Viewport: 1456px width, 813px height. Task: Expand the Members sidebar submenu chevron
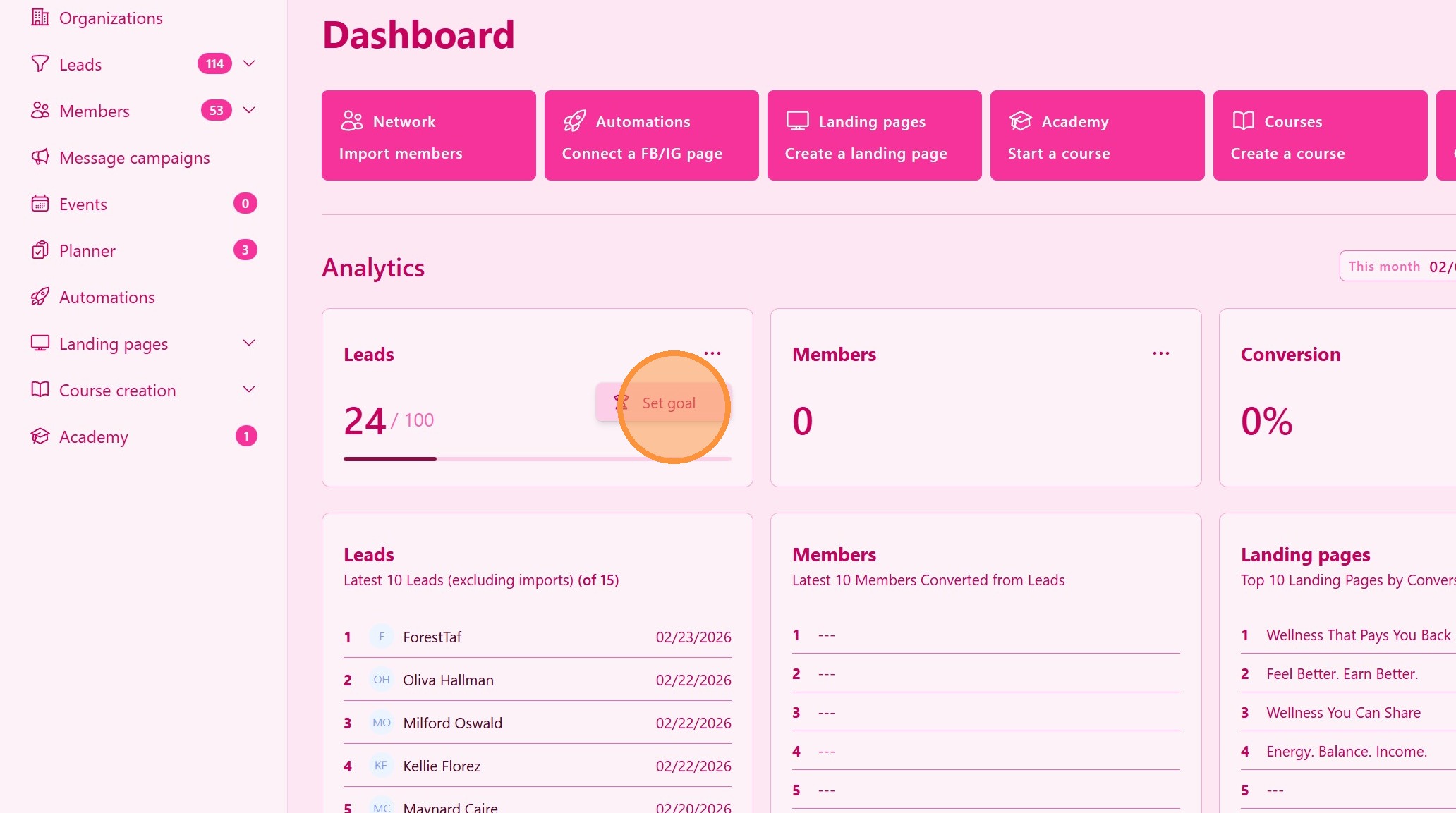point(249,110)
